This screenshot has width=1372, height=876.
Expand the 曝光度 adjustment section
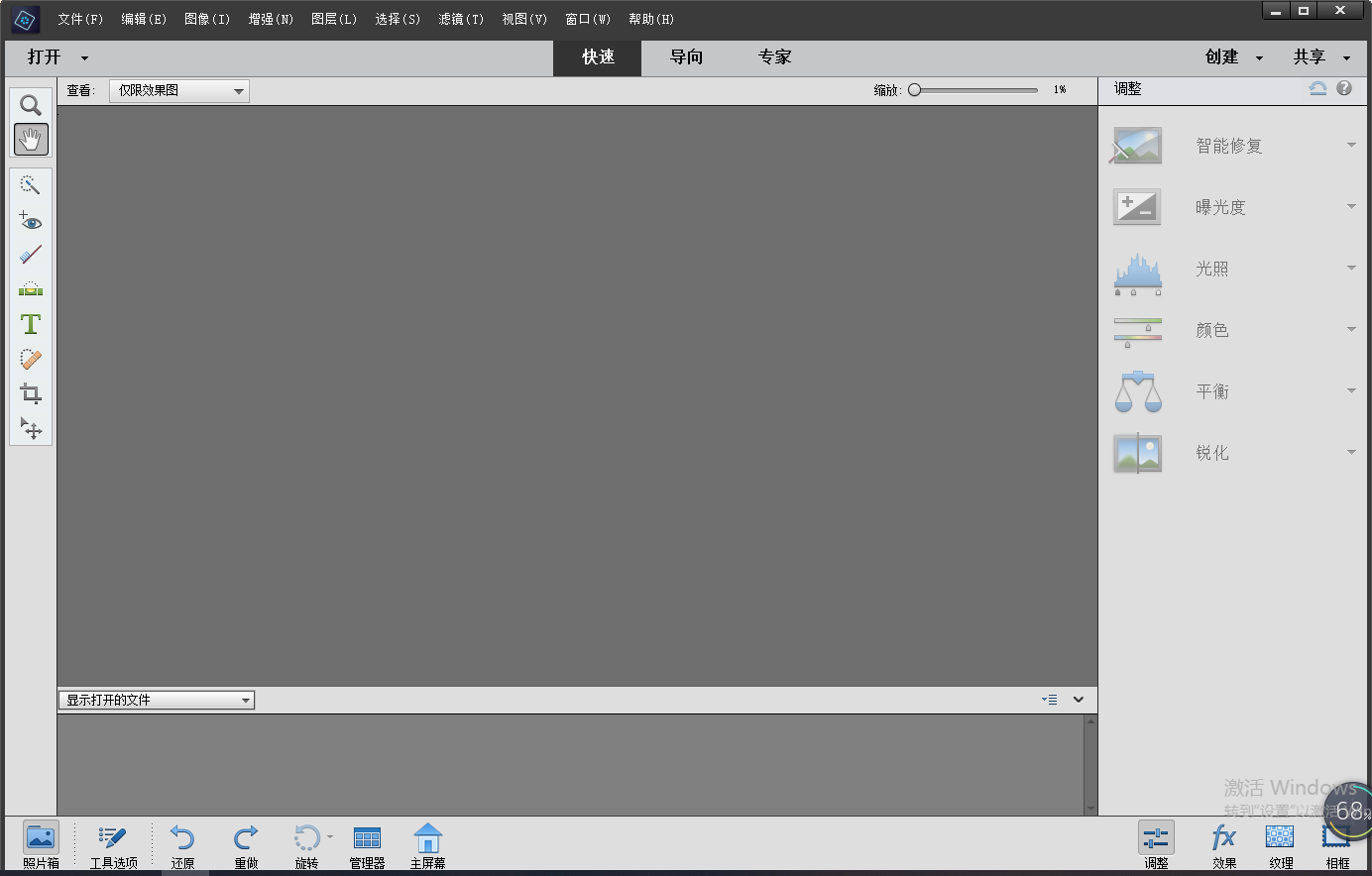tap(1351, 207)
